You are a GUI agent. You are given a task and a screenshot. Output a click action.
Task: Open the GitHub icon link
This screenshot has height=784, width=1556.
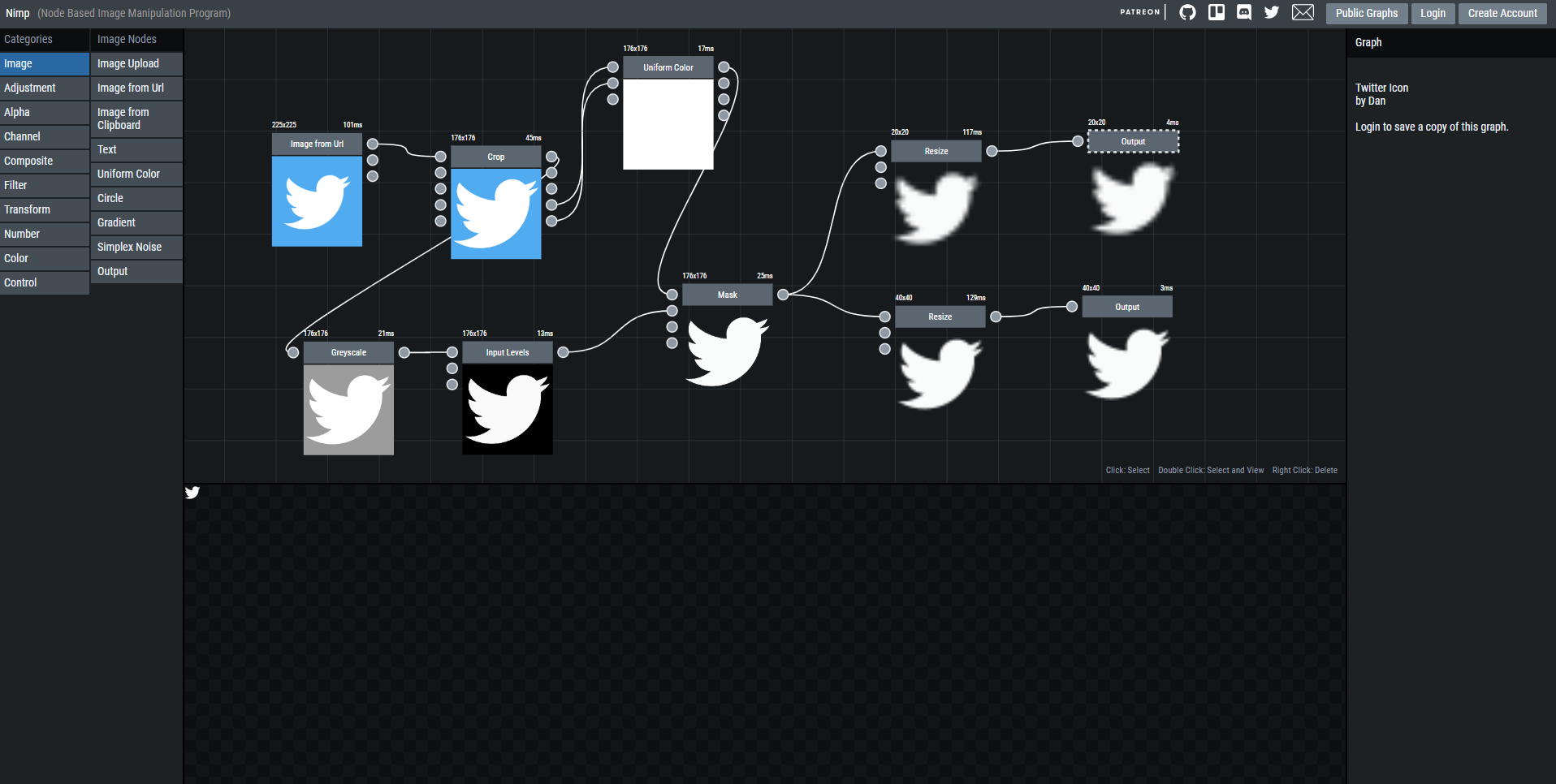(1187, 12)
